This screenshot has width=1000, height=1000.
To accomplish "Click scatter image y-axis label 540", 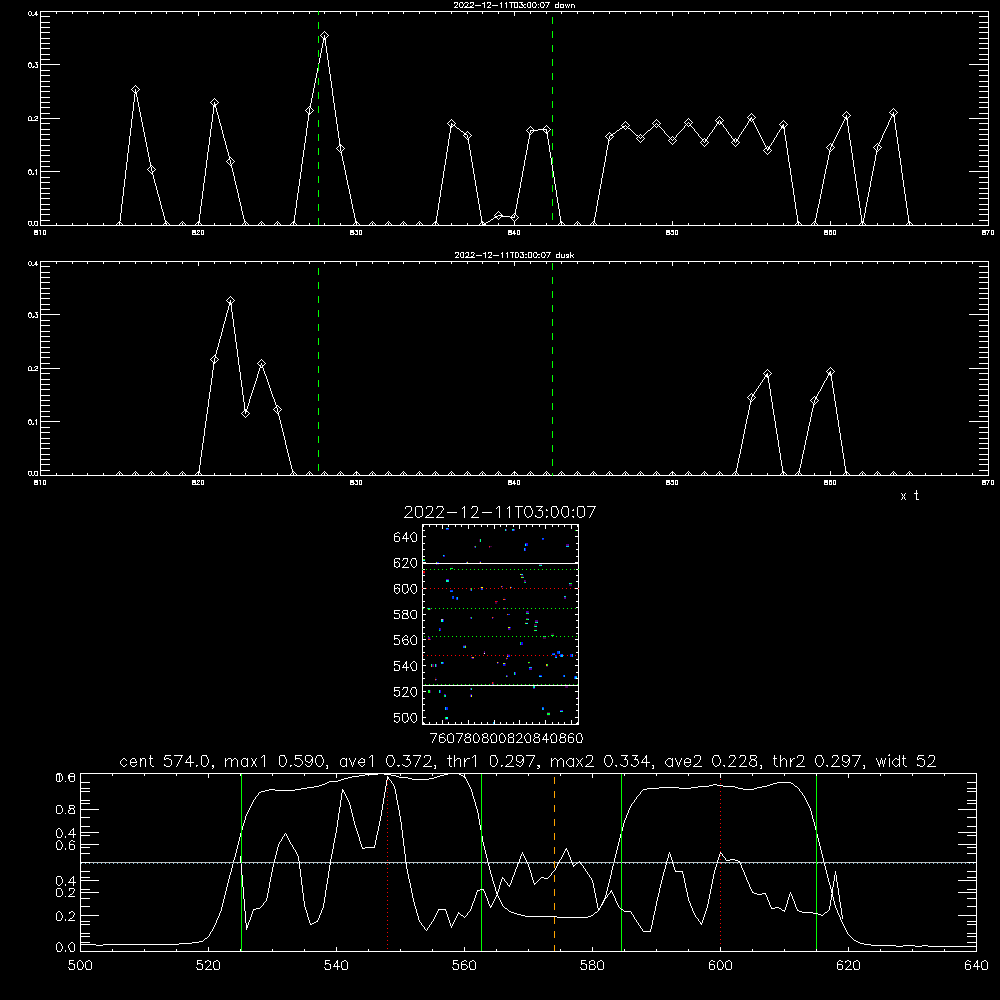I will tap(406, 666).
